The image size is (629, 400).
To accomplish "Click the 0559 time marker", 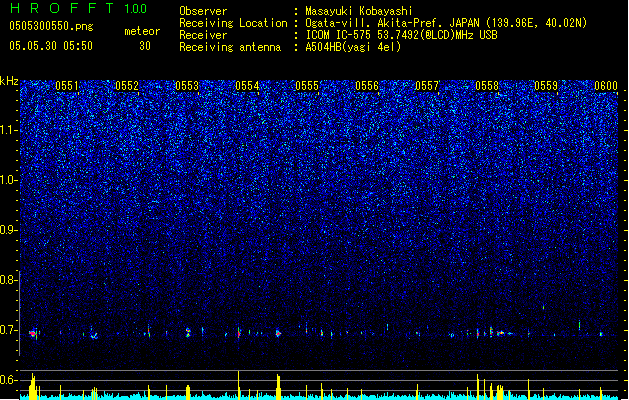I will tap(546, 86).
